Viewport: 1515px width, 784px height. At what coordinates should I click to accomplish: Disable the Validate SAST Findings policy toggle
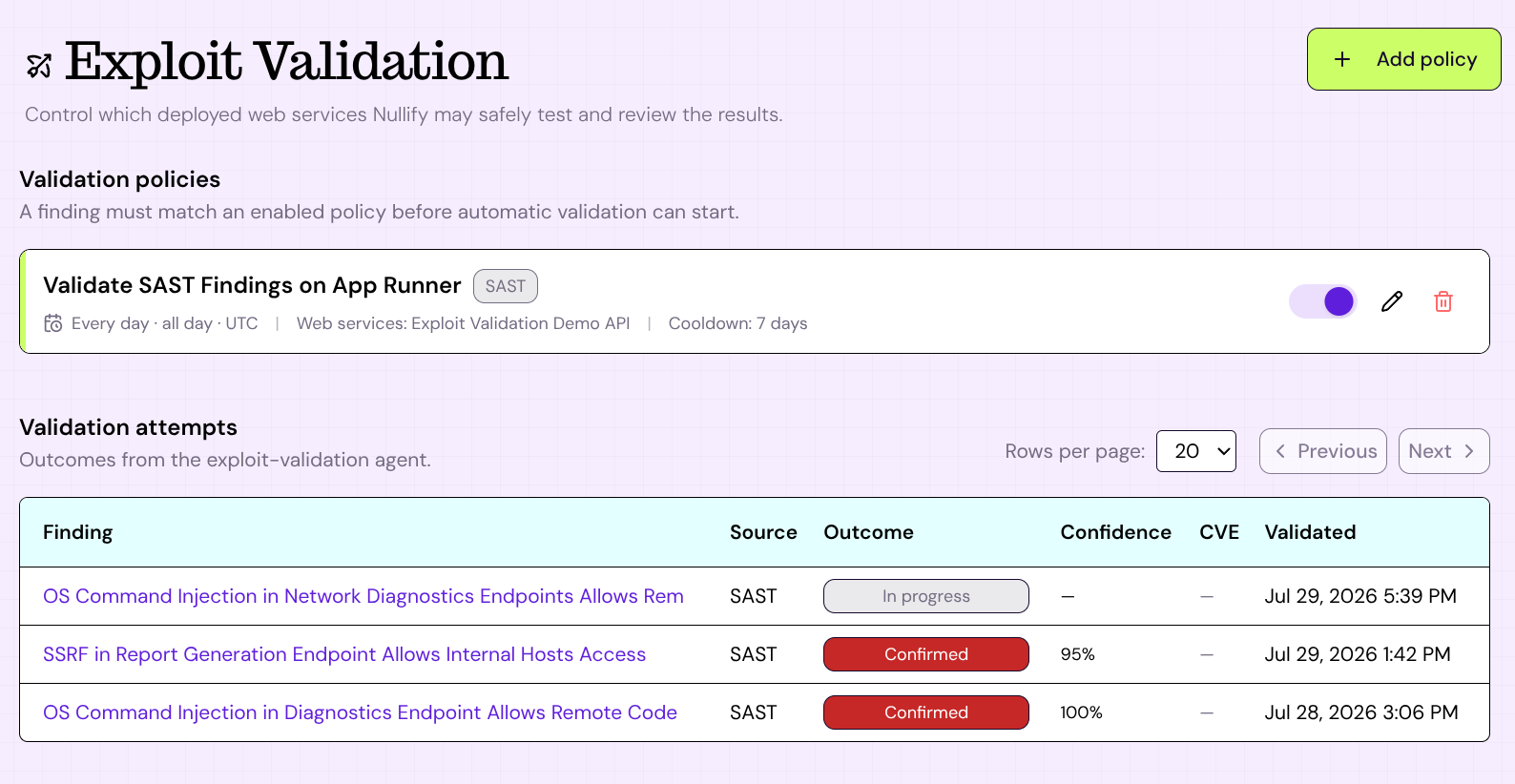(1323, 301)
